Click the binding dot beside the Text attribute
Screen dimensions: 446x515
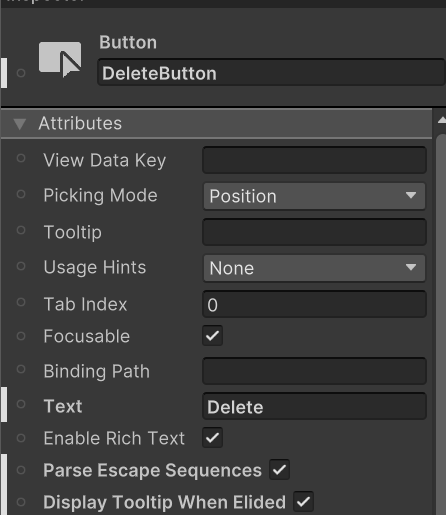click(x=21, y=404)
